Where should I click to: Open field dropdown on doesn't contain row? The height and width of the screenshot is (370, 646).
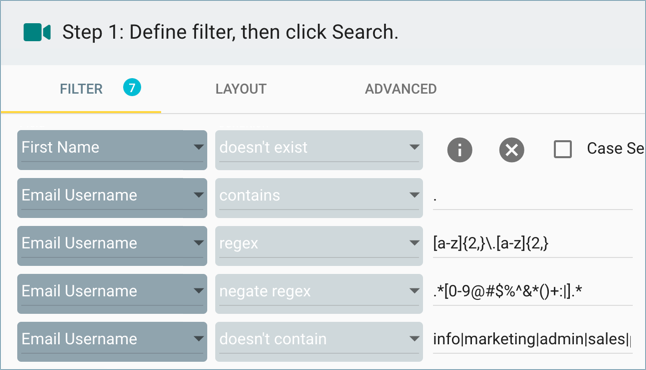pos(112,342)
